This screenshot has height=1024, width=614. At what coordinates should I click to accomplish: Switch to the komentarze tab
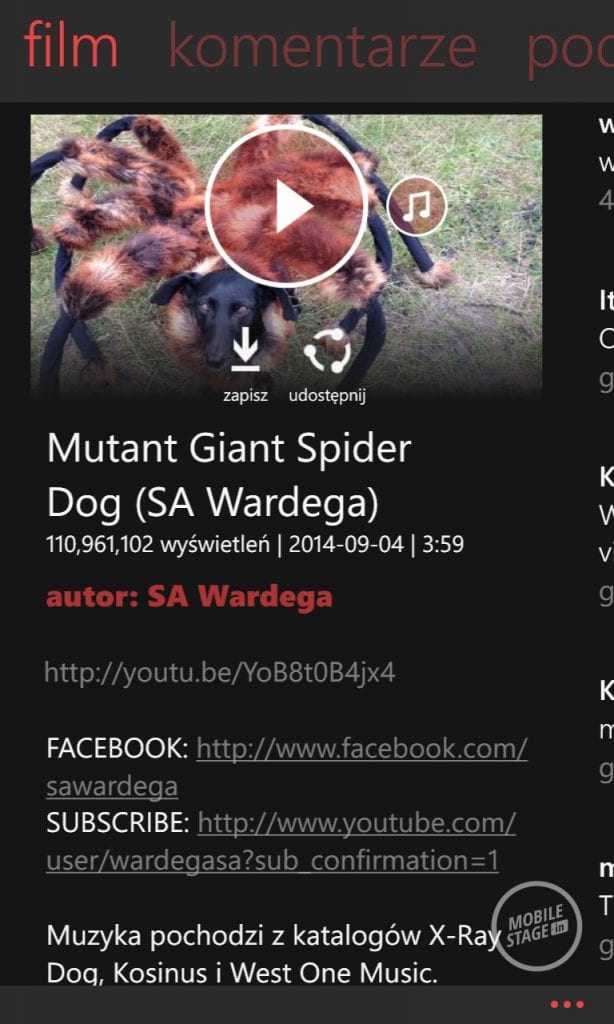point(322,47)
